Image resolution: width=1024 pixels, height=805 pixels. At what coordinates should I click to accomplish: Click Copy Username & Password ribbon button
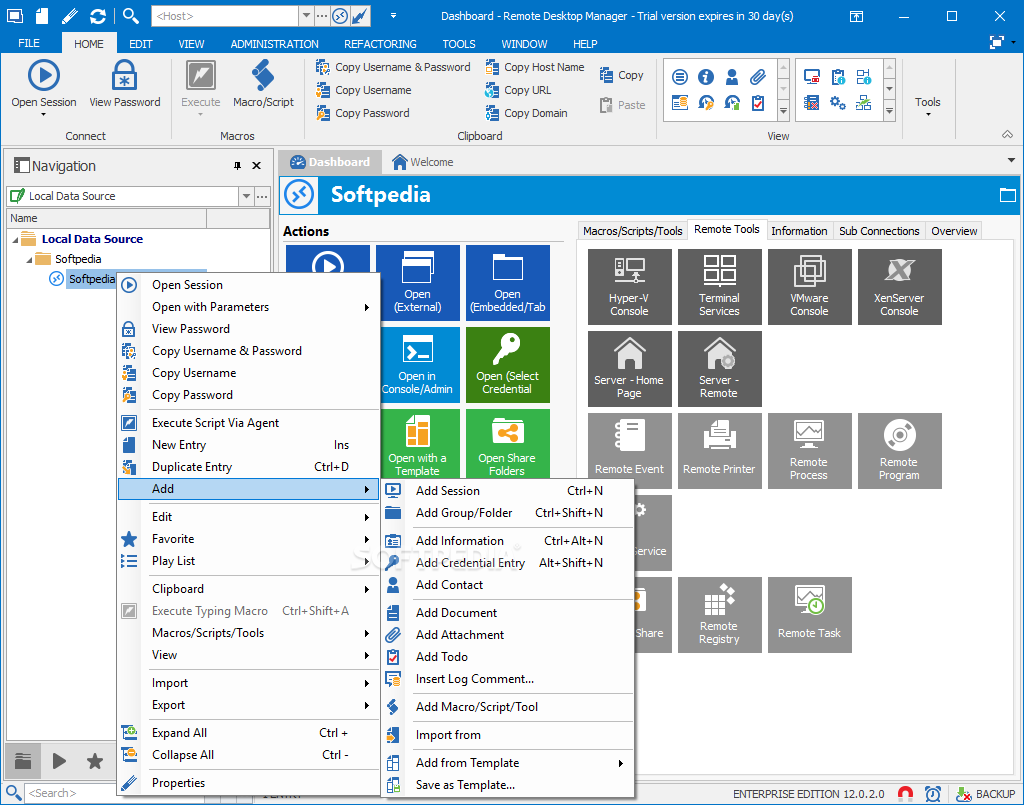tap(393, 67)
